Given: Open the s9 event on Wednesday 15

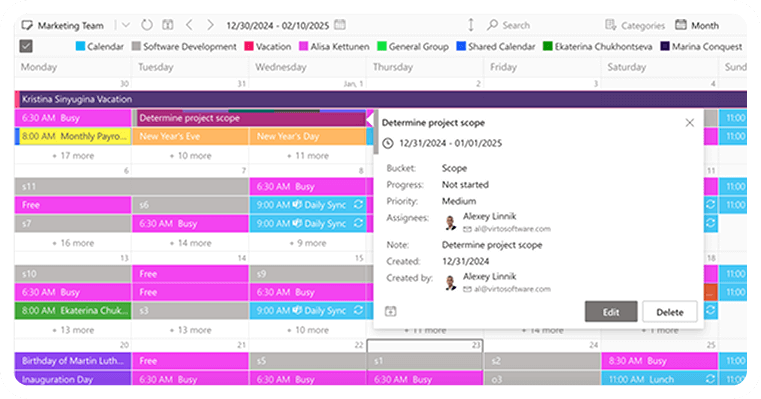Looking at the screenshot, I should point(308,274).
